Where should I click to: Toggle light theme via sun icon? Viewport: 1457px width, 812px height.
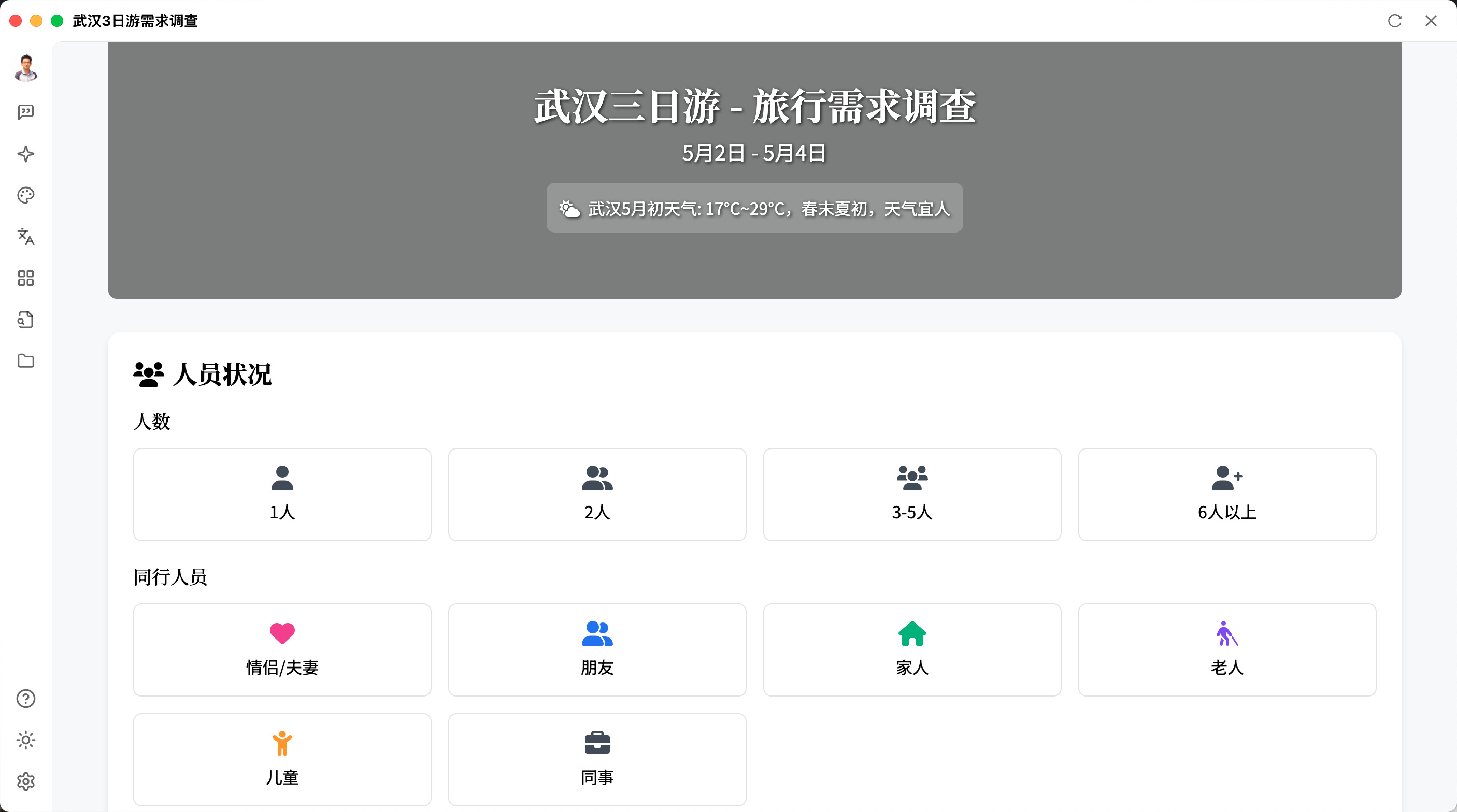click(26, 740)
